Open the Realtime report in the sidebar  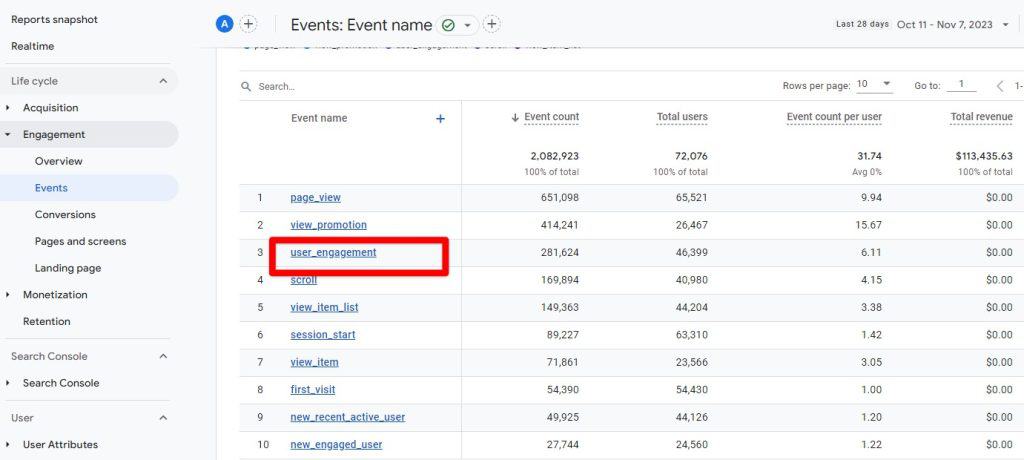[33, 46]
